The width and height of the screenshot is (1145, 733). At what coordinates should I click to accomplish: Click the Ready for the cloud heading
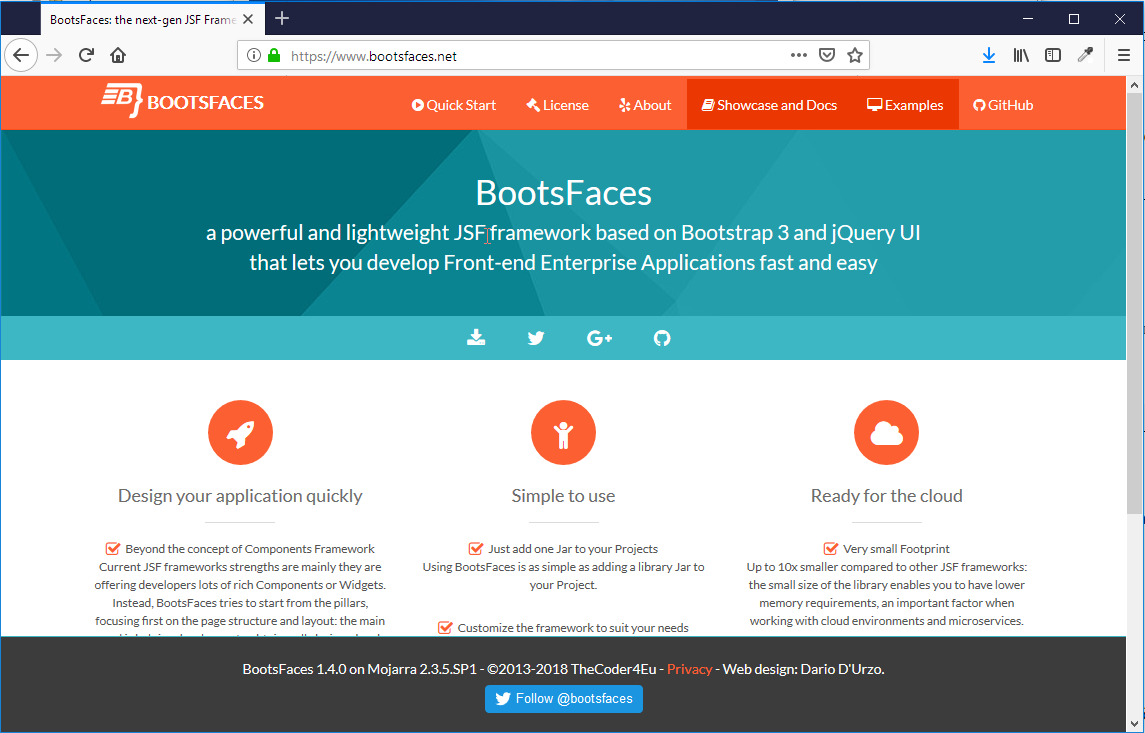point(886,496)
